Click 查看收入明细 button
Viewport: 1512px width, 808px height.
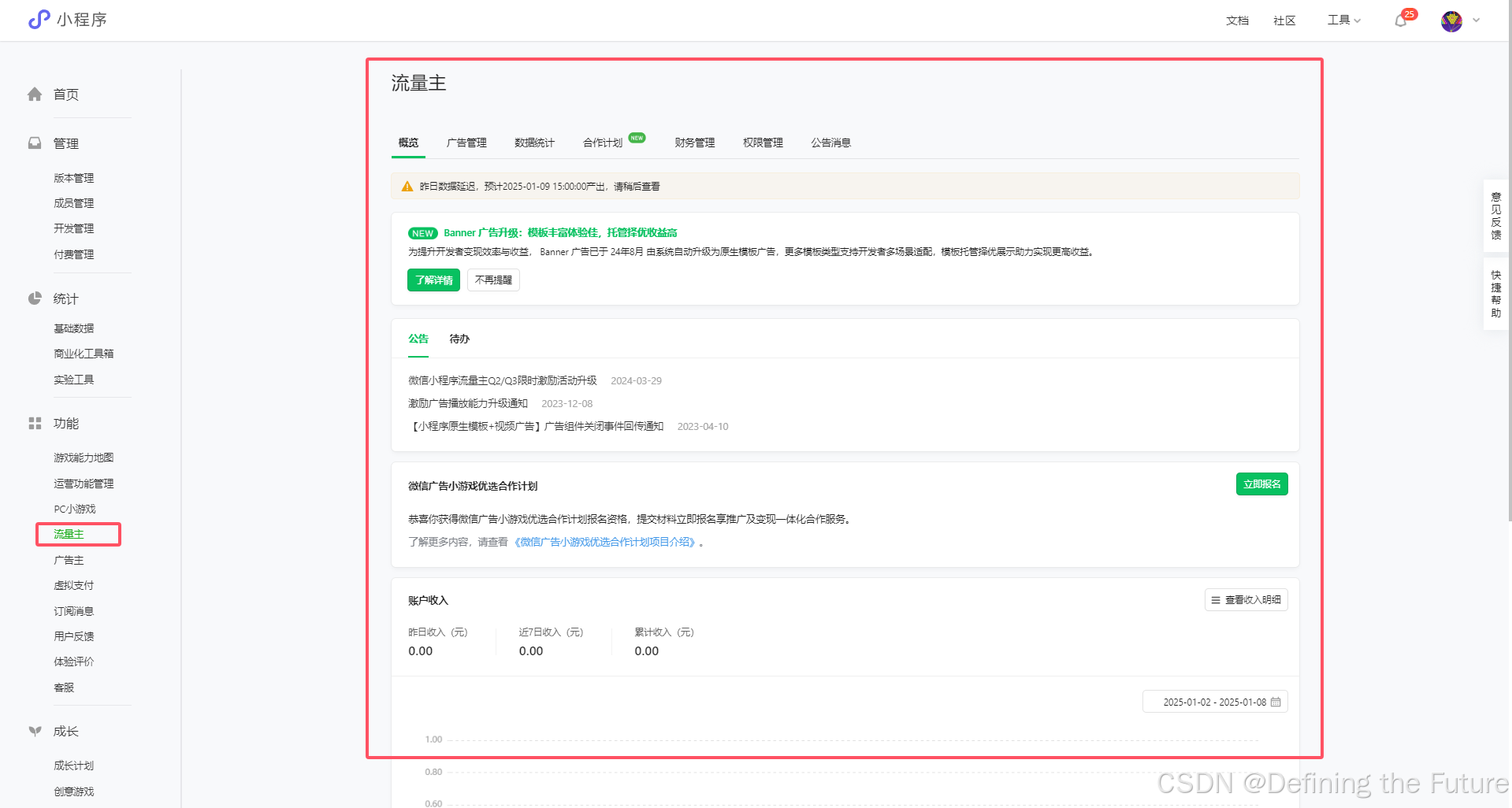pos(1246,600)
